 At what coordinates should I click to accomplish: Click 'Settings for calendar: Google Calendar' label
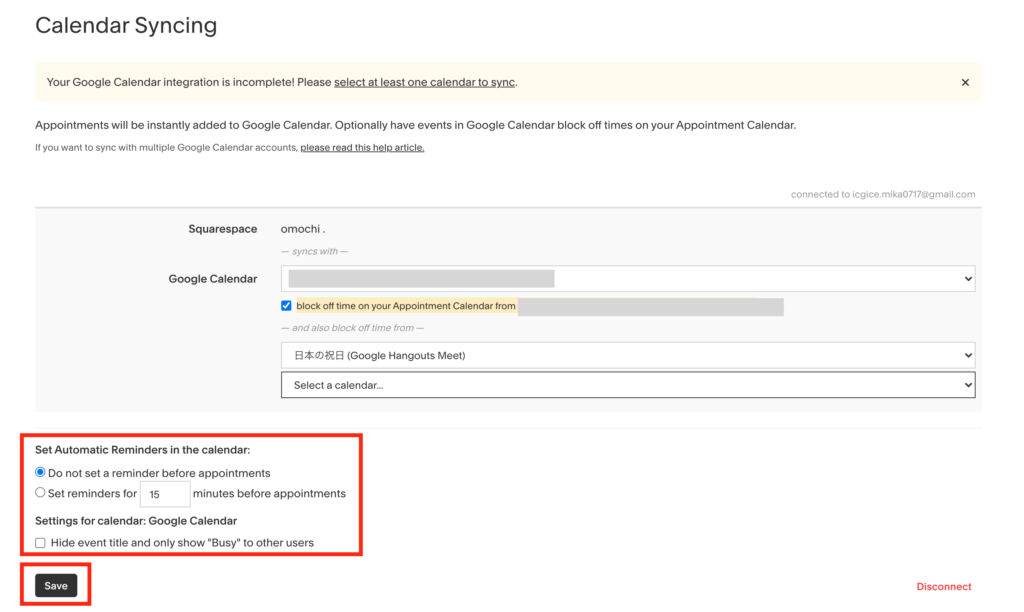(x=136, y=521)
